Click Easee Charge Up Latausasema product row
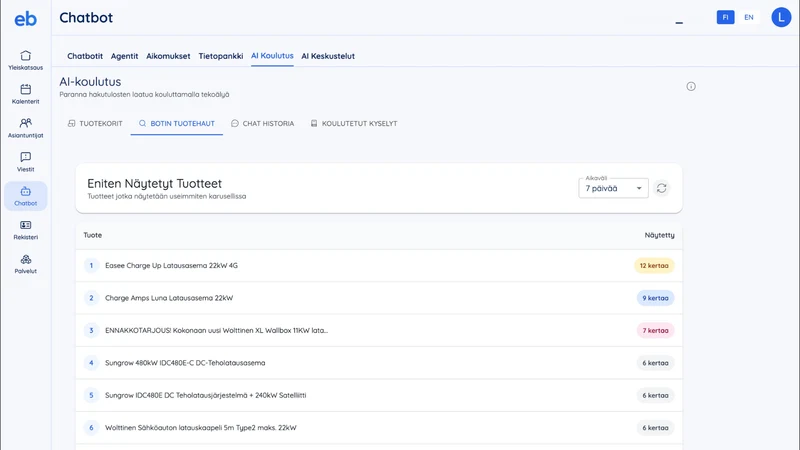The height and width of the screenshot is (450, 800). coord(379,265)
